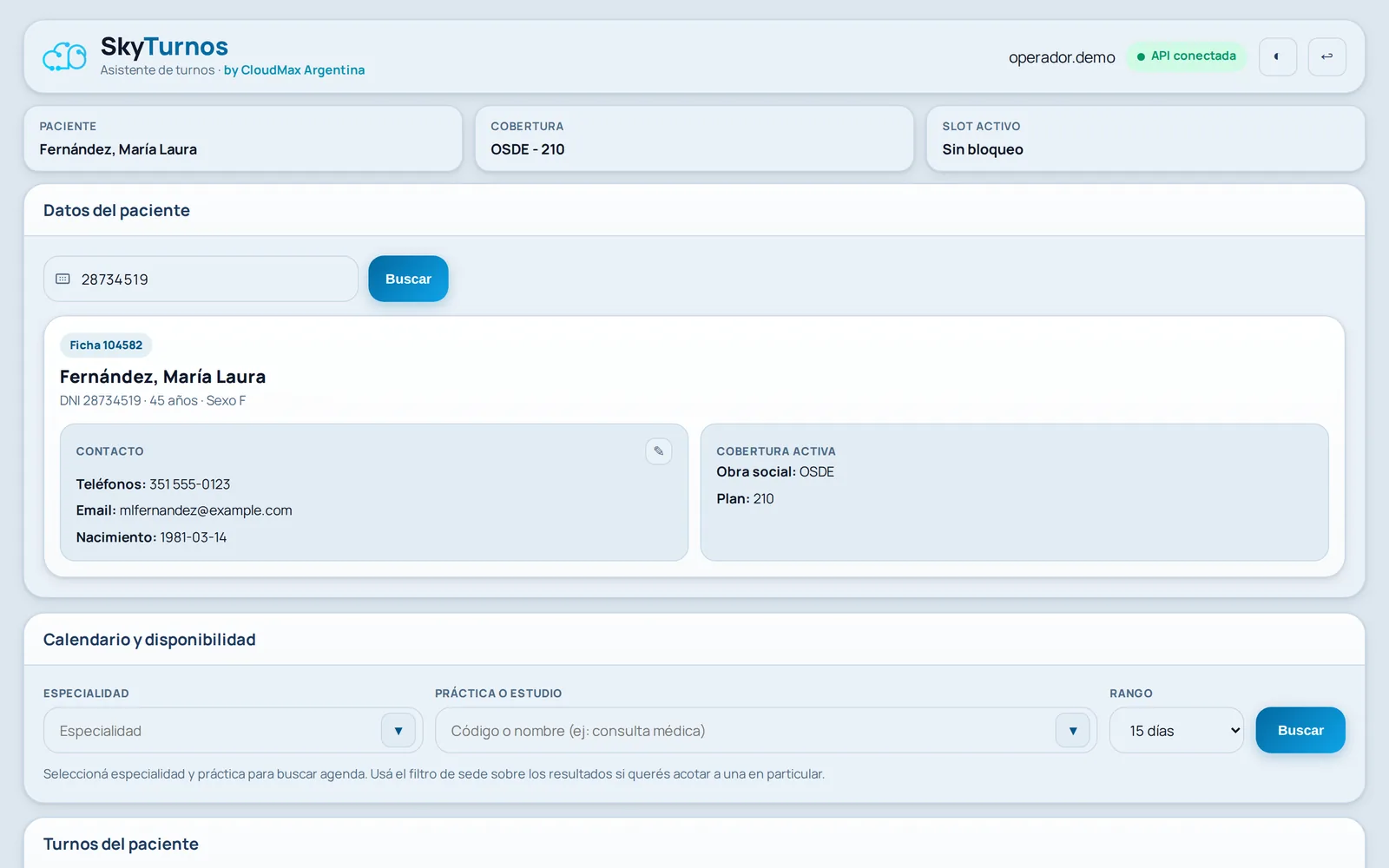1389x868 pixels.
Task: Click the ID card icon in DNI field
Action: pos(63,279)
